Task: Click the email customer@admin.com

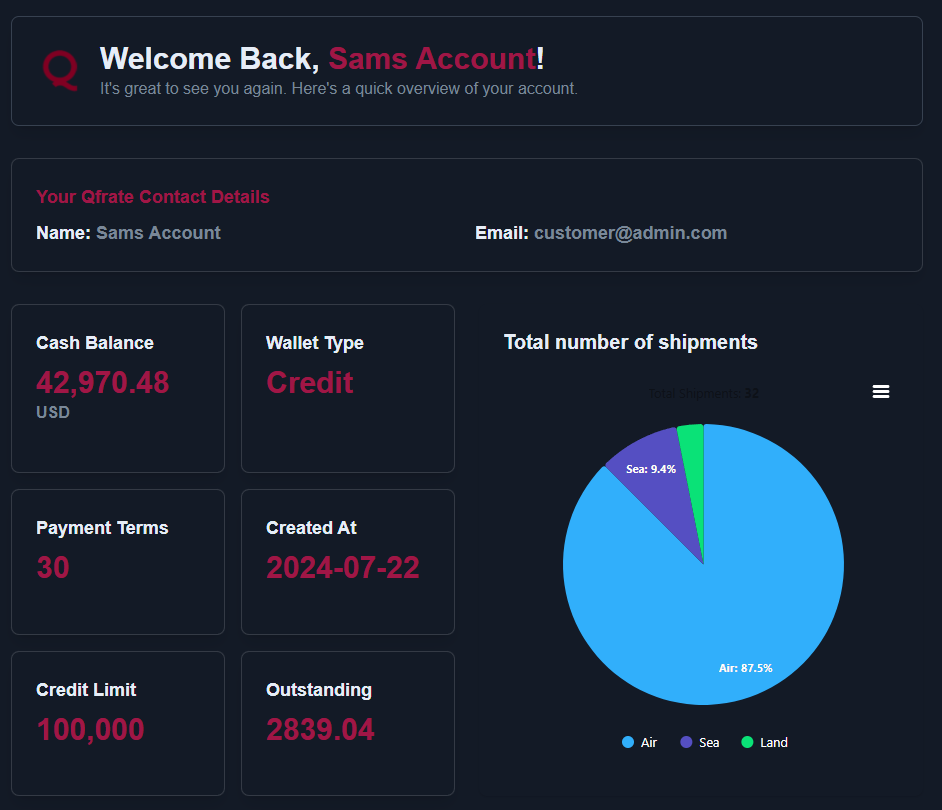Action: [631, 233]
